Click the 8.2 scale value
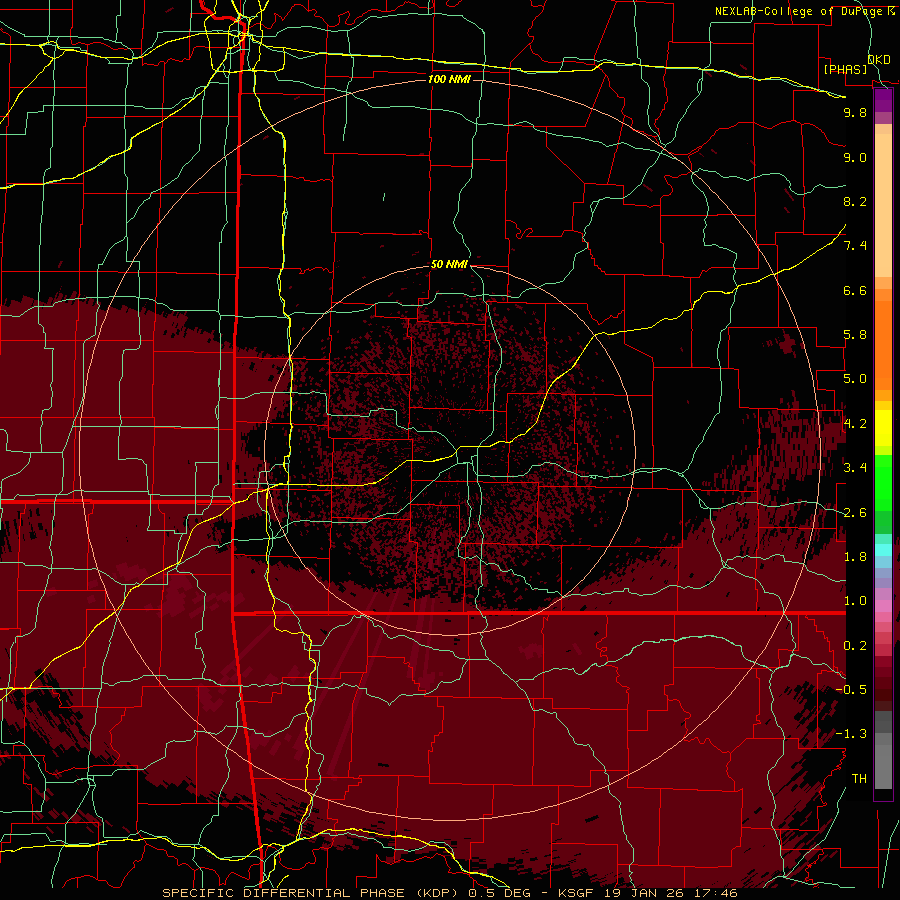900x900 pixels. 855,201
